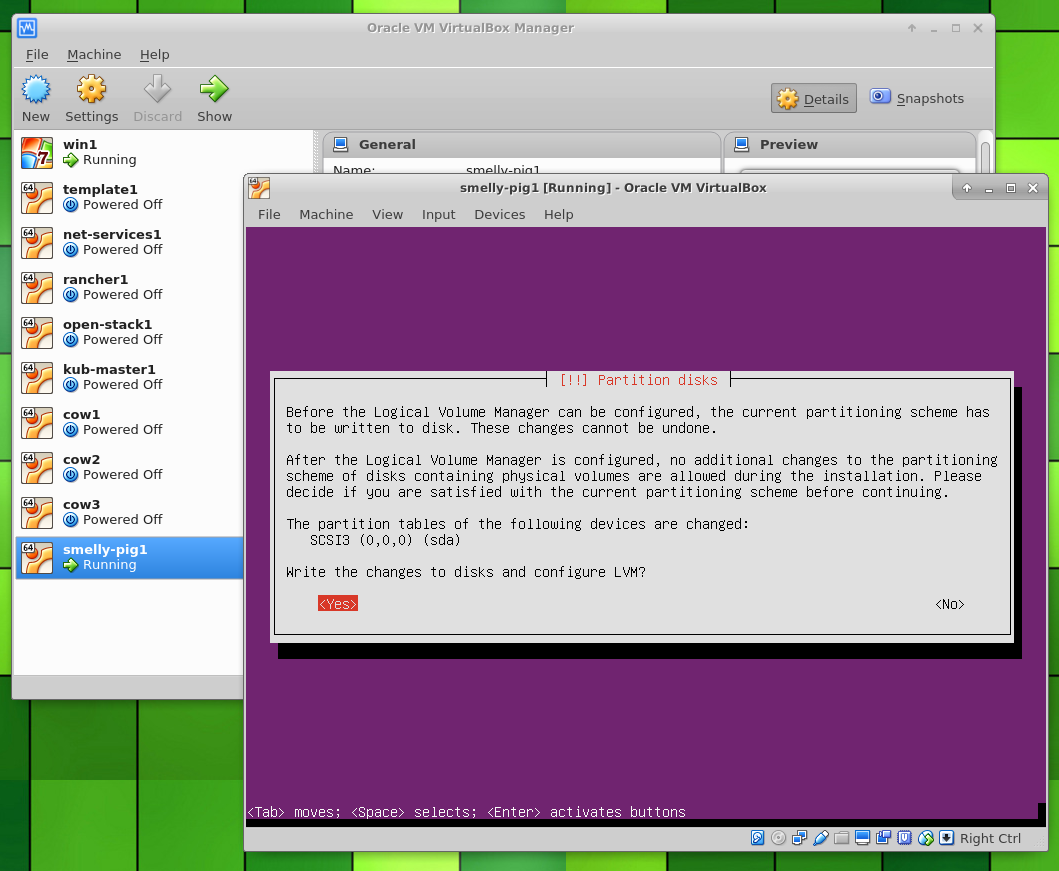Click rancher1 VM OS icon

(36, 288)
